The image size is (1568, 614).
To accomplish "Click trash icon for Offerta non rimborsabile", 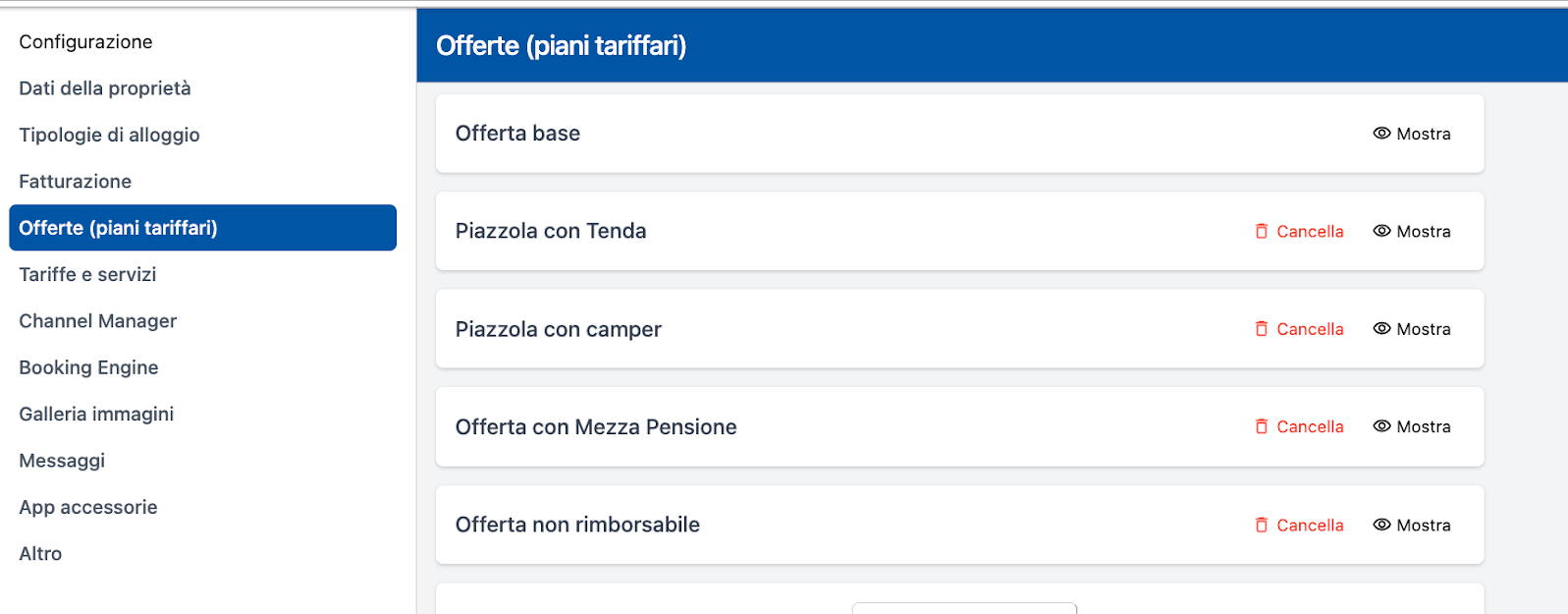I will tap(1262, 525).
